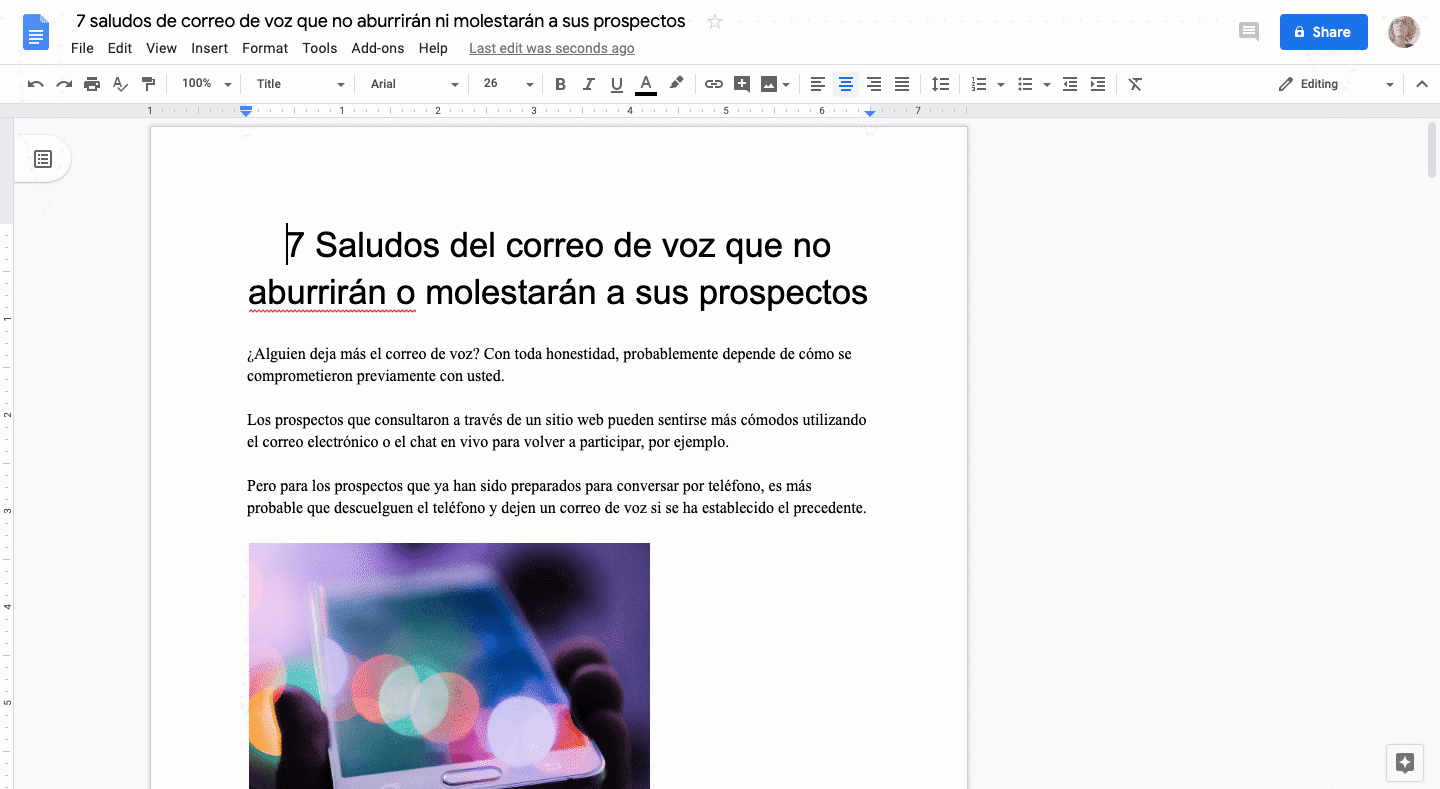Collapse the menus with the chevron
Image resolution: width=1440 pixels, height=789 pixels.
[1422, 84]
